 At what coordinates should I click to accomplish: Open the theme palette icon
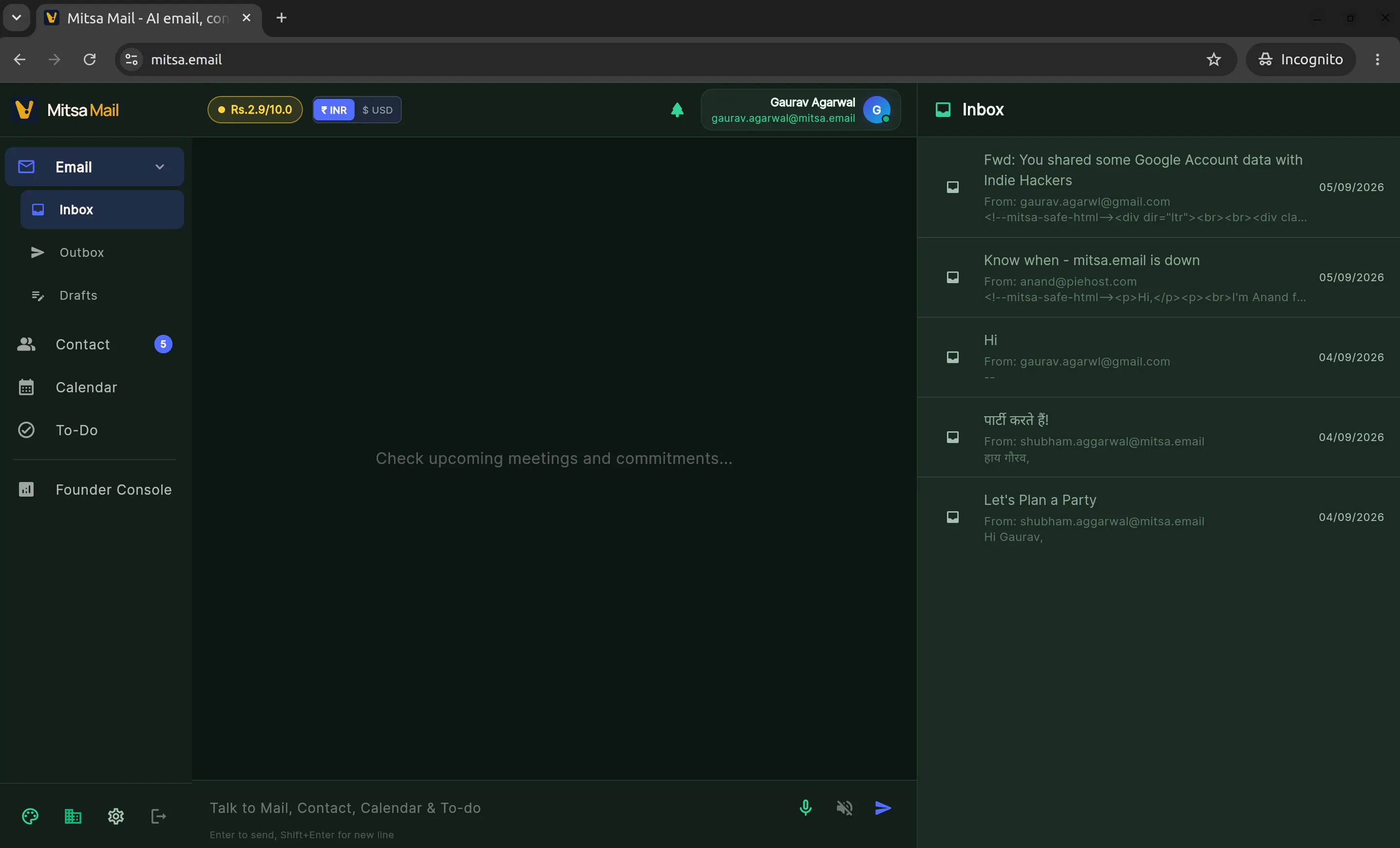point(30,817)
